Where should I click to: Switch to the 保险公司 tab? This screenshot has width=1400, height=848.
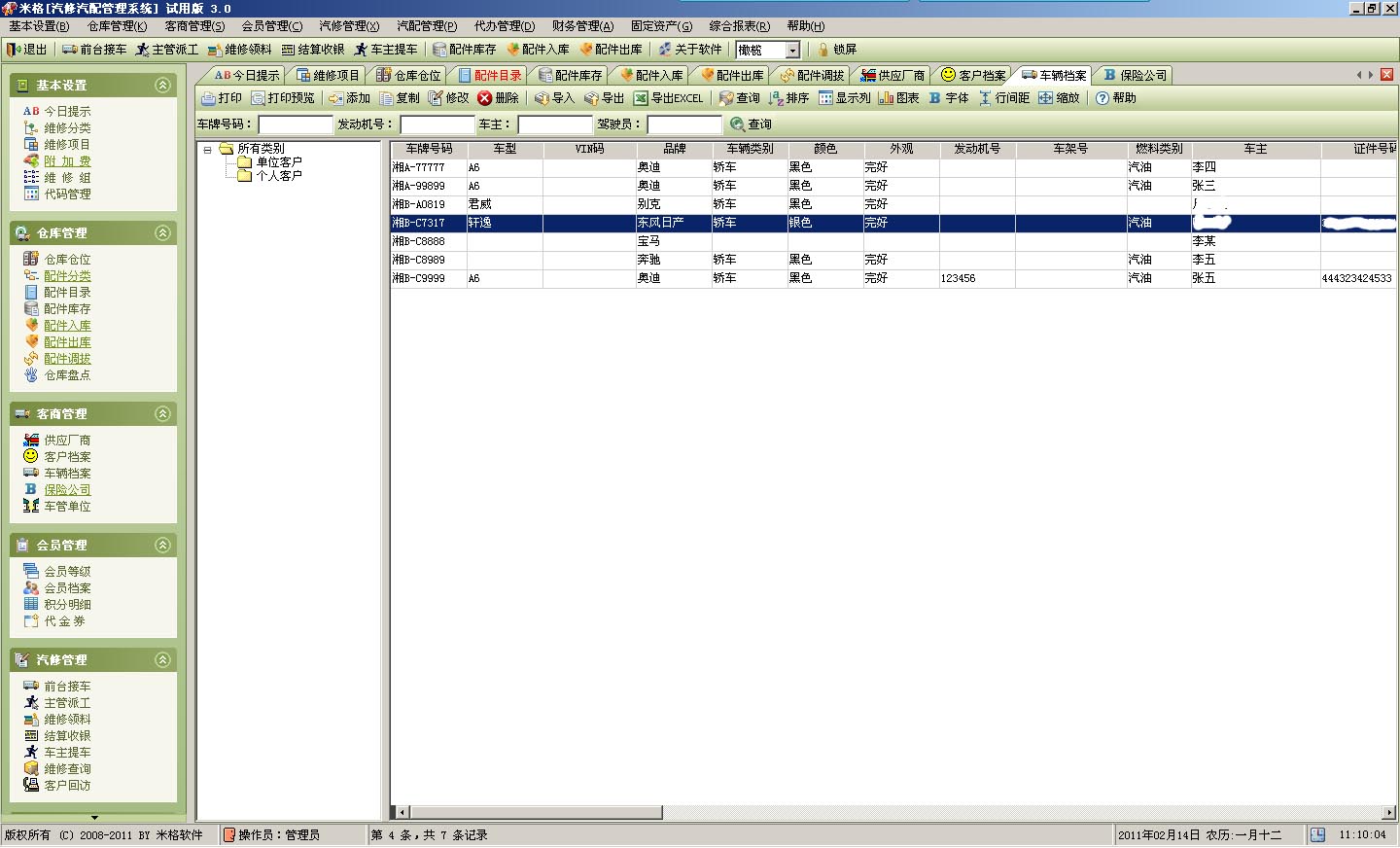click(x=1135, y=75)
